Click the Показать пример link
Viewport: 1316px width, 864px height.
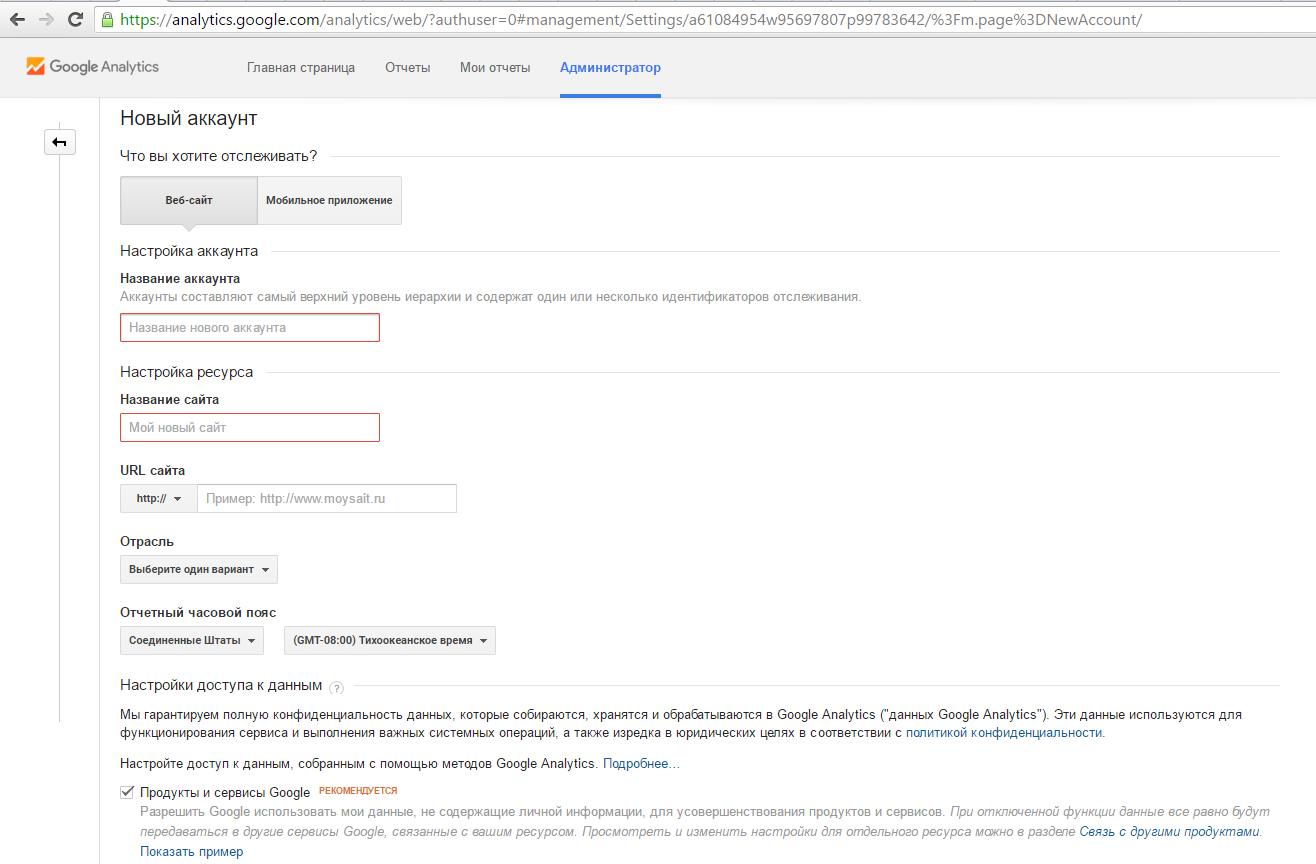click(x=191, y=852)
